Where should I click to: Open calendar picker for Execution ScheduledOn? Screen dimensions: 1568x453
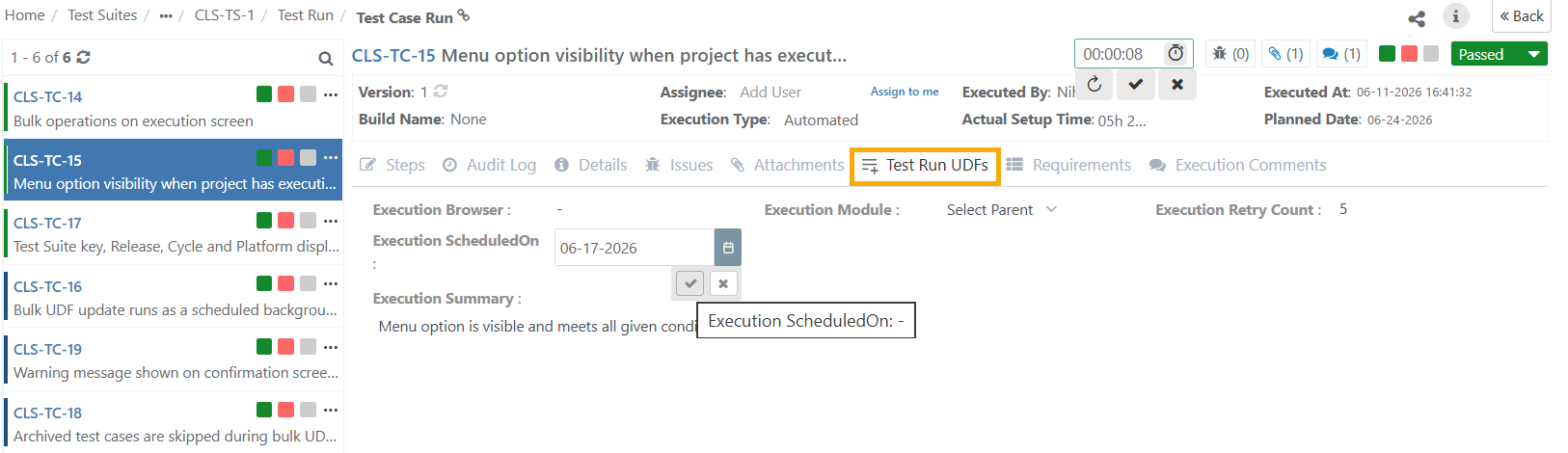coord(728,248)
